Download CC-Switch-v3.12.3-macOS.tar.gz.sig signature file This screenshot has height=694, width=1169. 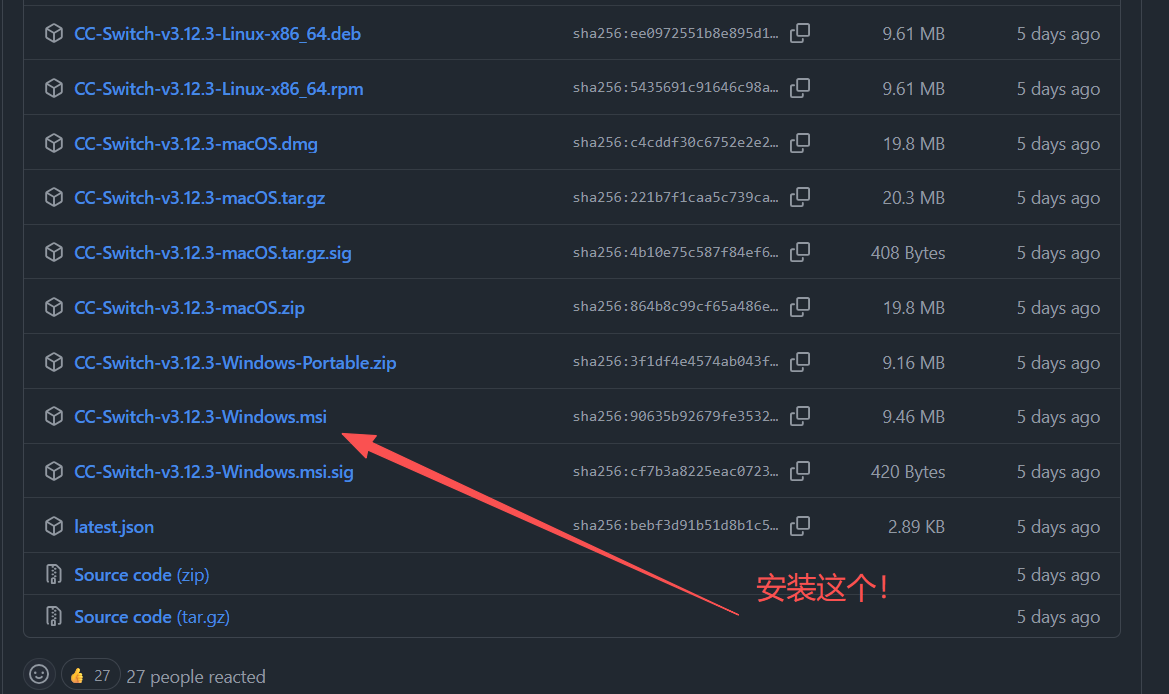tap(213, 253)
